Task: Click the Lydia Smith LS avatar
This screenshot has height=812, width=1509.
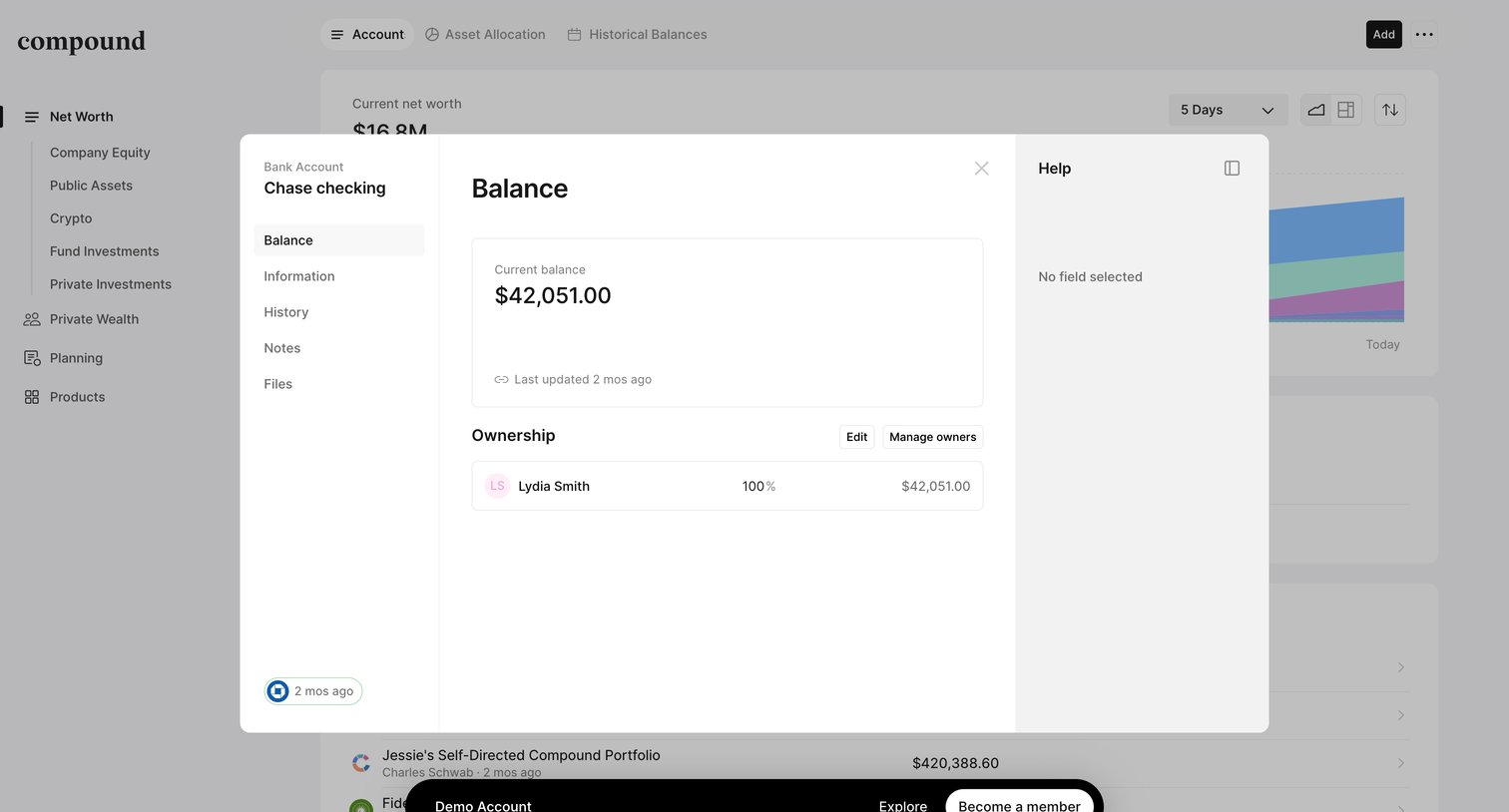Action: 497,486
